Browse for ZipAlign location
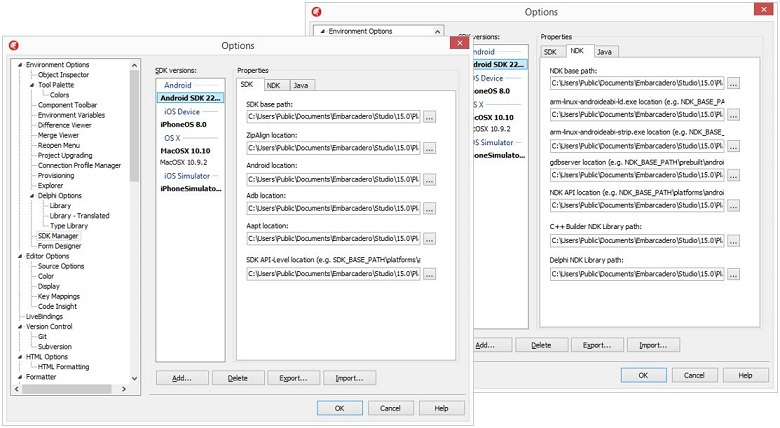This screenshot has width=780, height=428. tap(430, 148)
